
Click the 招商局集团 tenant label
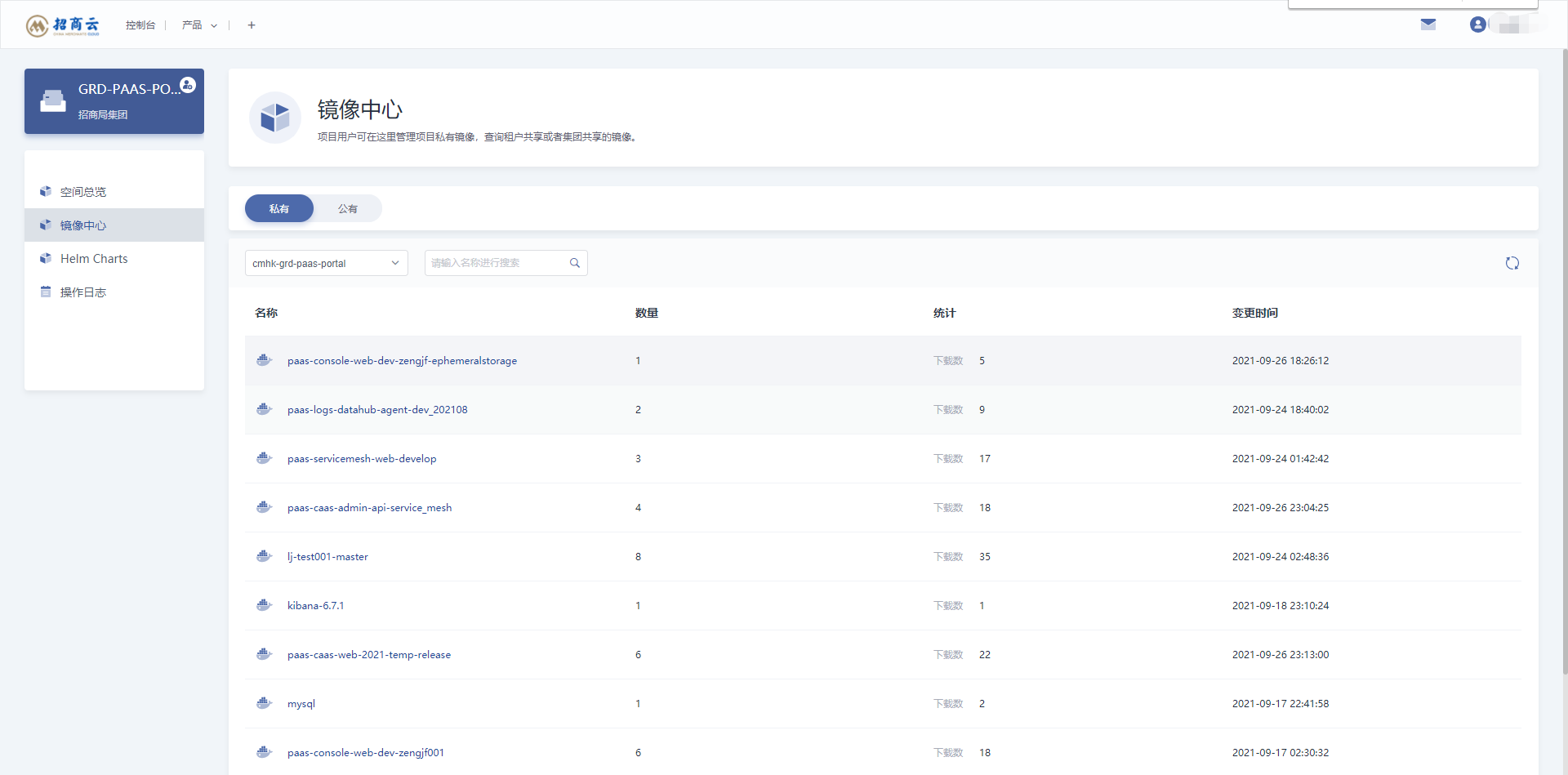point(103,114)
